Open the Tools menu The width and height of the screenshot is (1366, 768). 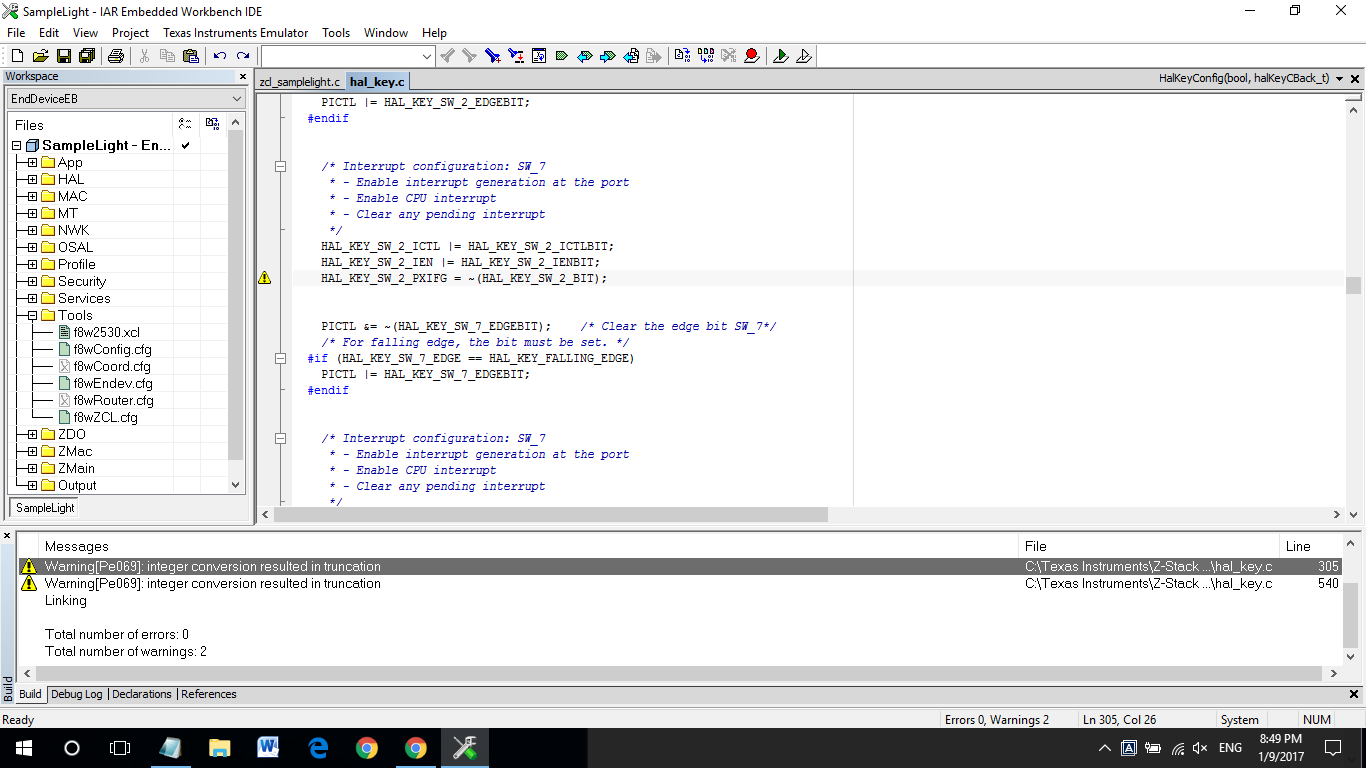[336, 33]
